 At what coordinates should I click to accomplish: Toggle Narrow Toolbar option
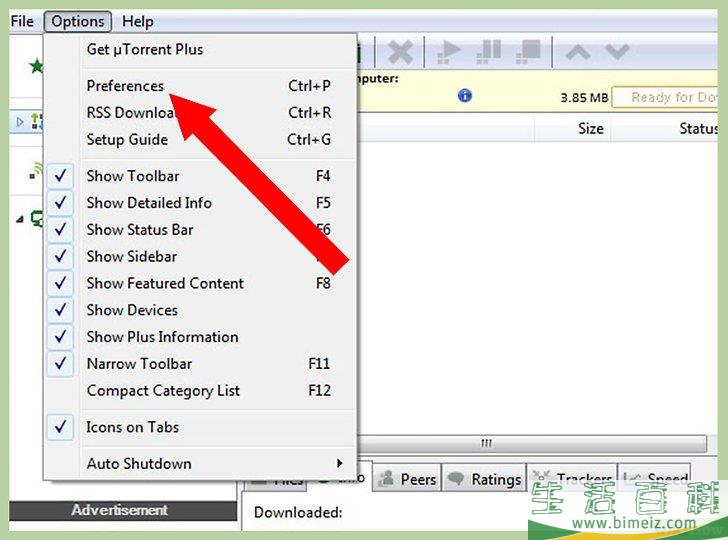pos(60,364)
